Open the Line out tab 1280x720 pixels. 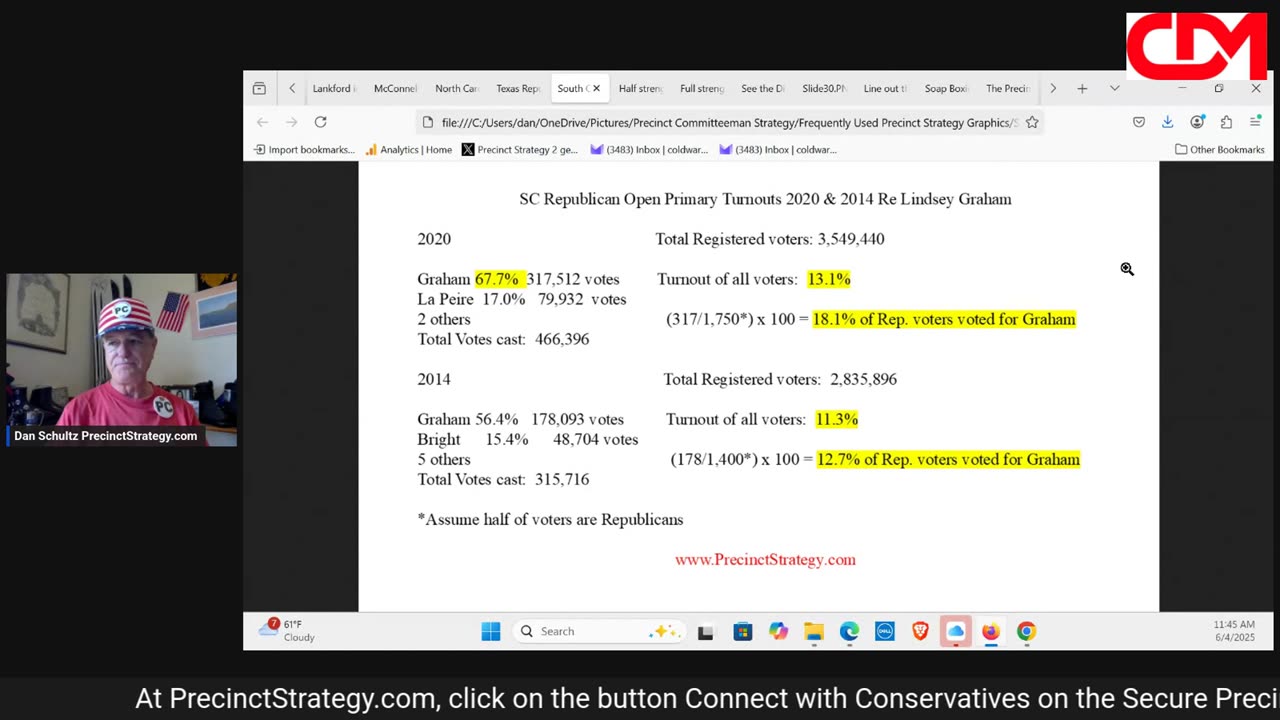click(x=885, y=89)
